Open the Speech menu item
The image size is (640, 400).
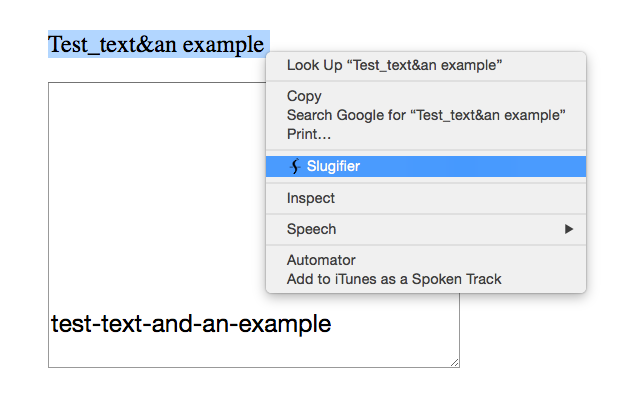pyautogui.click(x=312, y=229)
